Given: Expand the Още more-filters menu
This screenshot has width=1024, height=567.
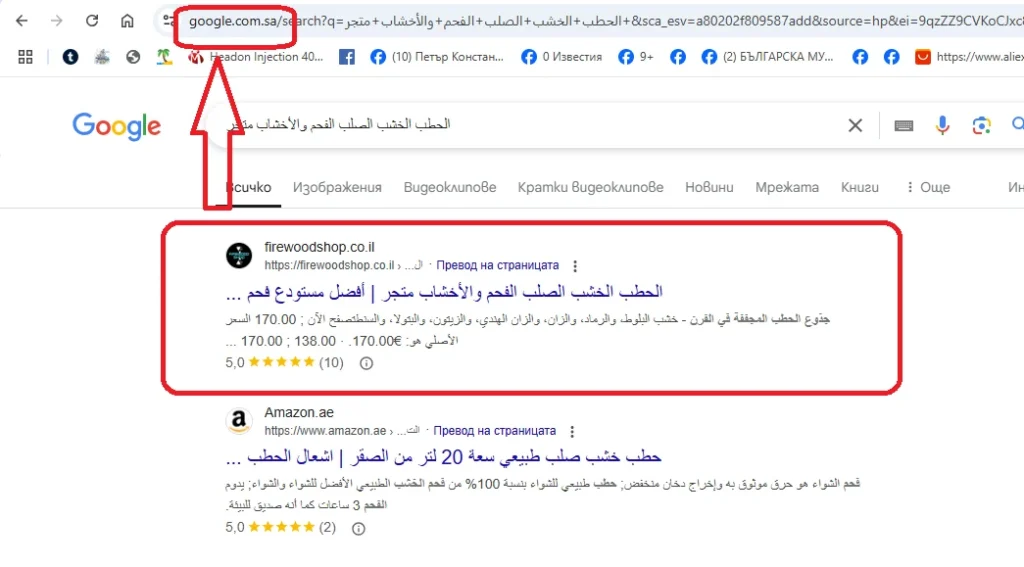Looking at the screenshot, I should [x=928, y=187].
